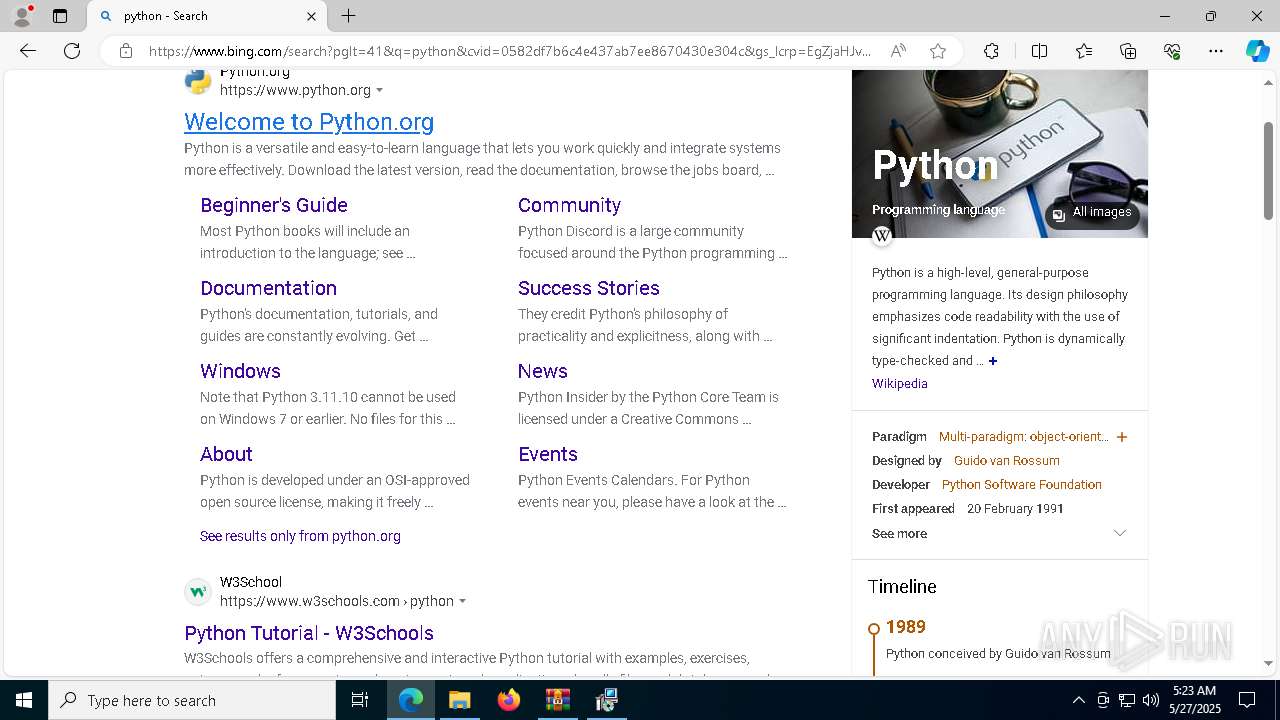This screenshot has height=720, width=1280.
Task: Click the 1989 timeline marker
Action: [x=873, y=629]
